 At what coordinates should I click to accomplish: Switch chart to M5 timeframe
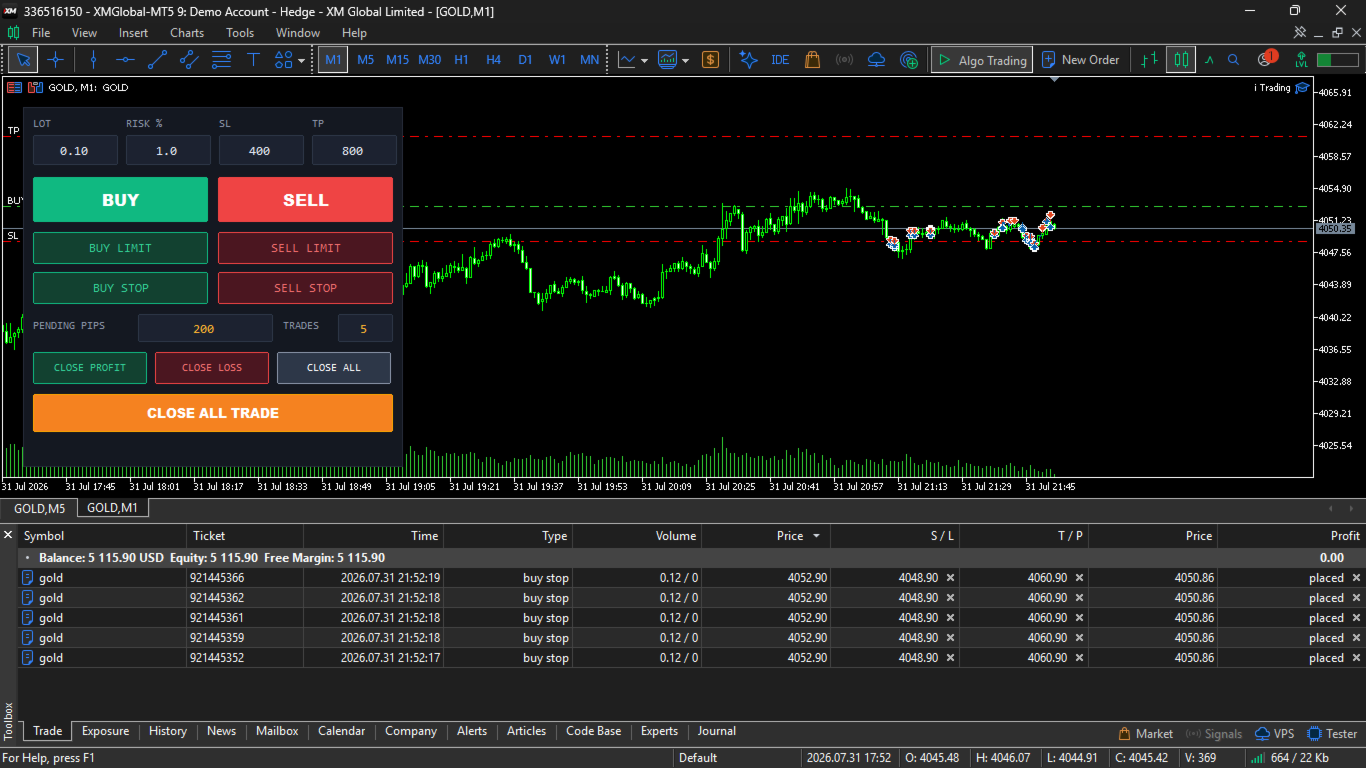(365, 60)
